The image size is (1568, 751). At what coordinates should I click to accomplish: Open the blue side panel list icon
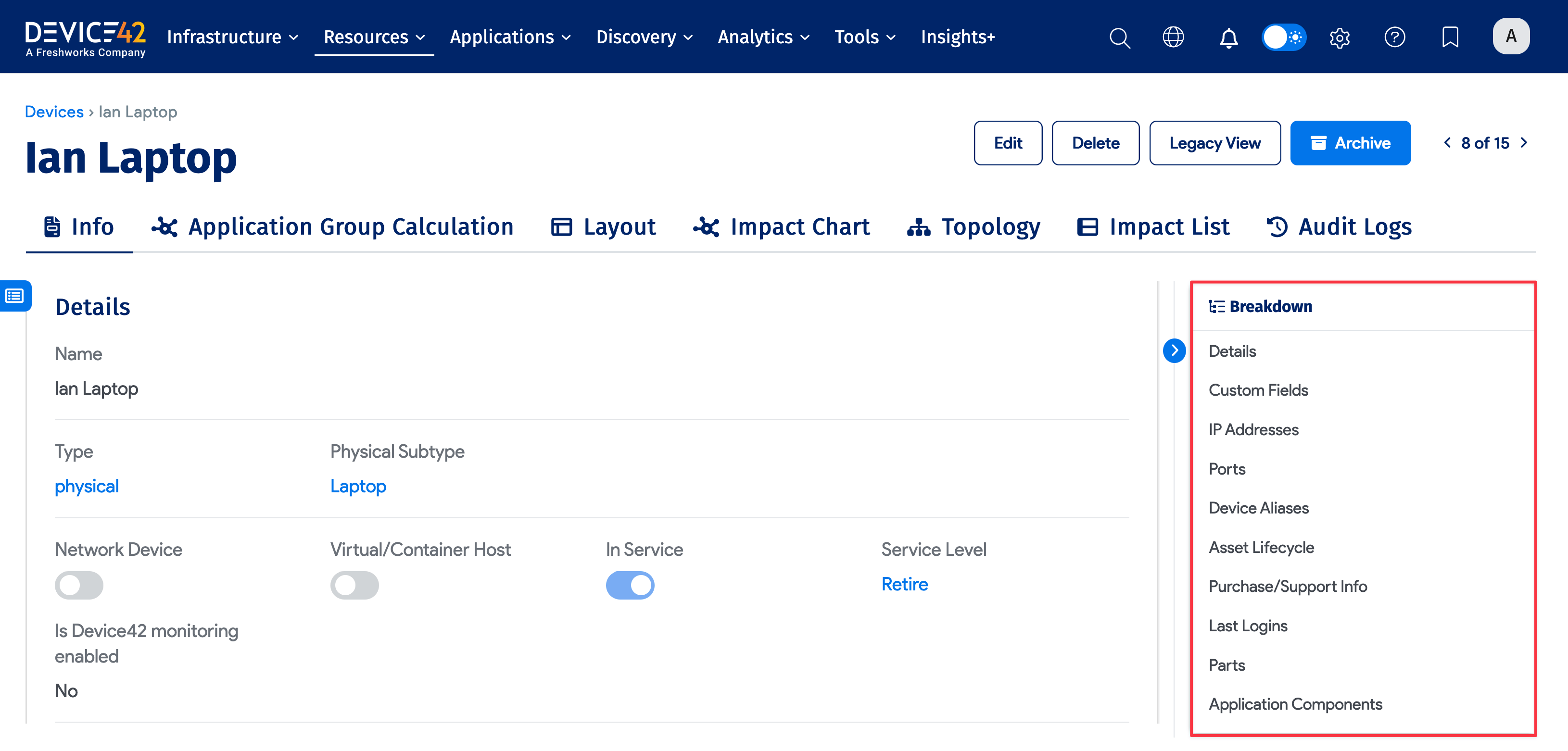[14, 296]
